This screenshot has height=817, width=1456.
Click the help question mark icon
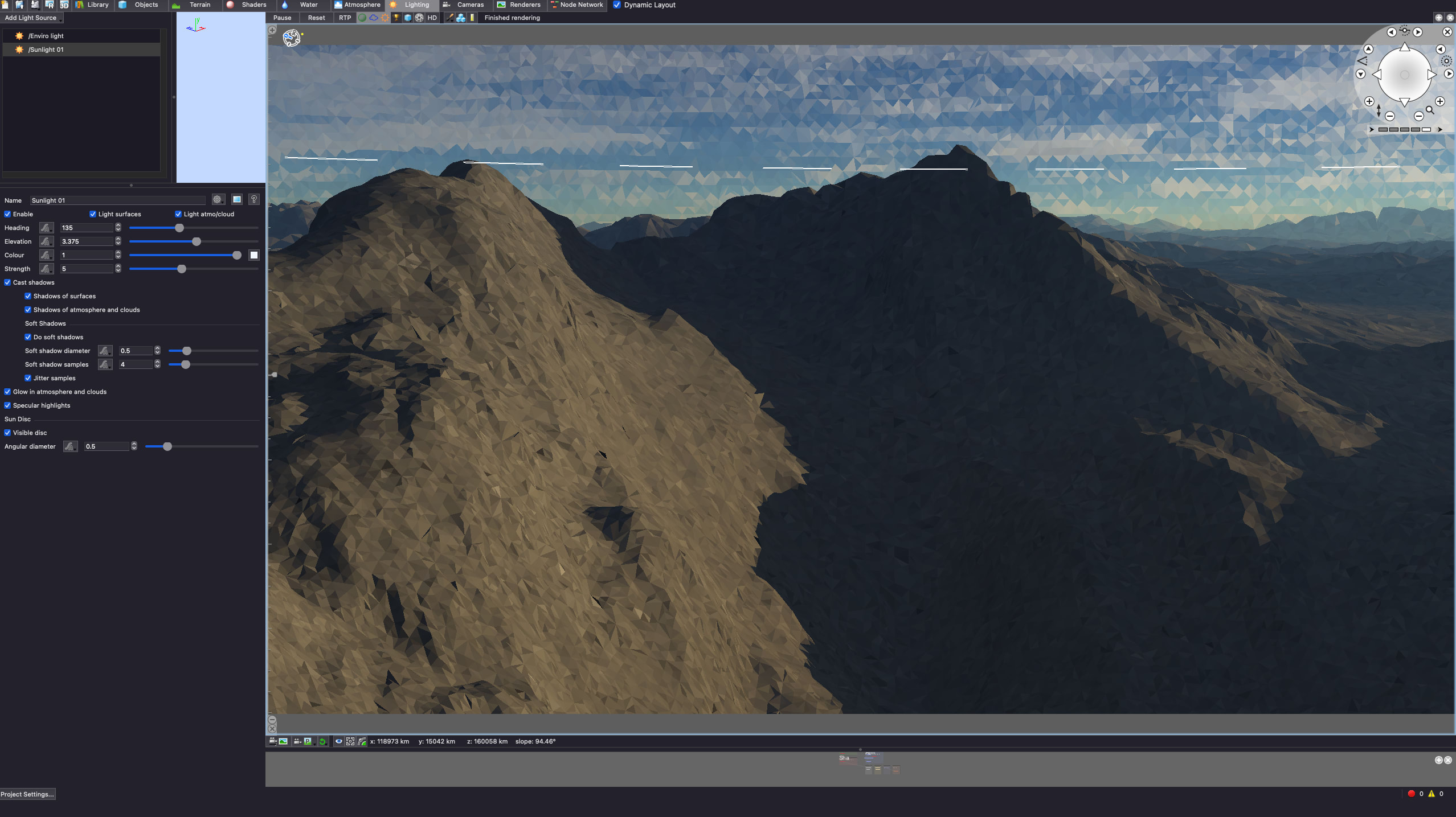pos(254,199)
